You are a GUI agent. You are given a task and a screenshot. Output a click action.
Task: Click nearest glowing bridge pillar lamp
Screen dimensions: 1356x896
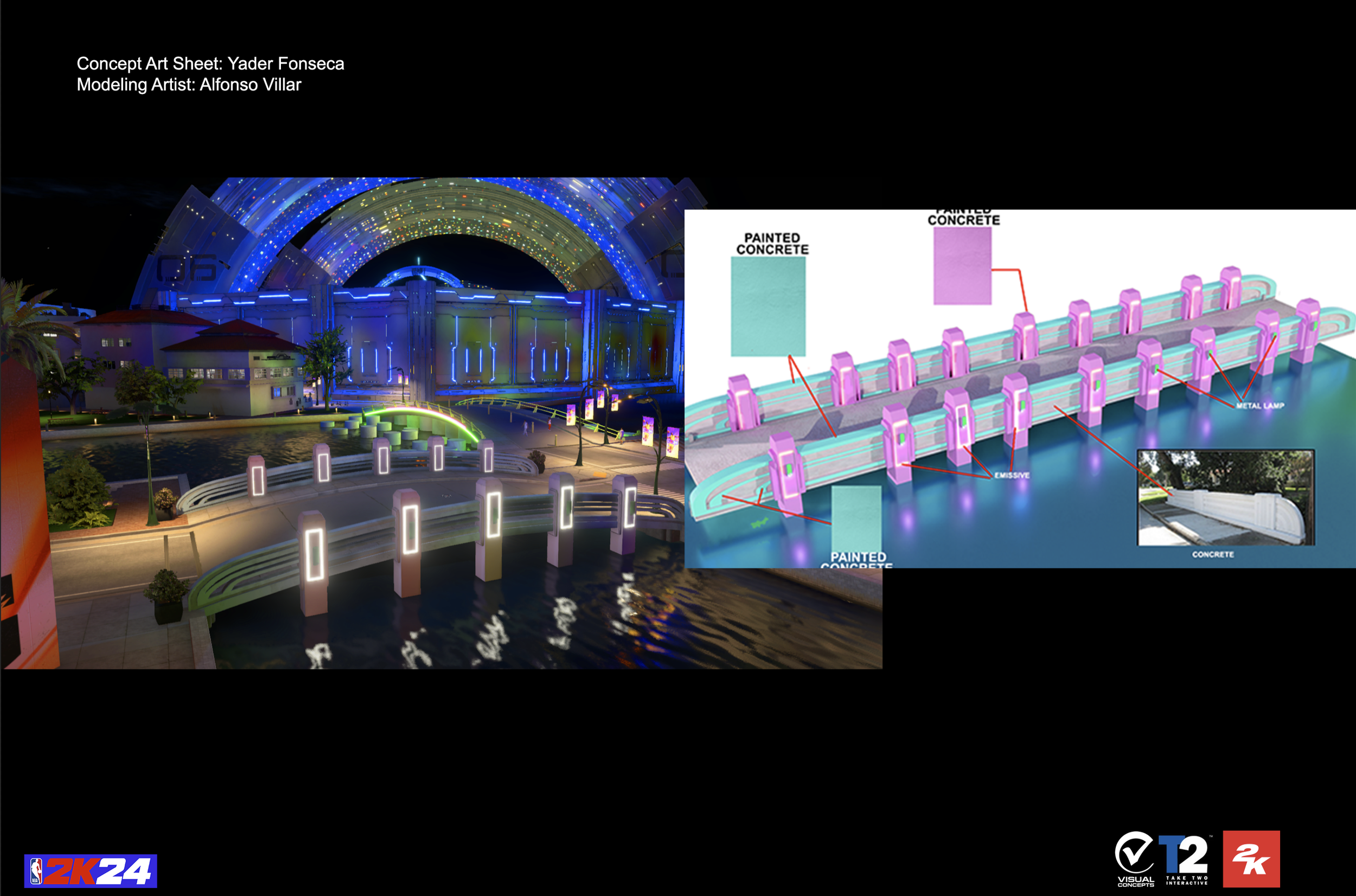tap(314, 554)
